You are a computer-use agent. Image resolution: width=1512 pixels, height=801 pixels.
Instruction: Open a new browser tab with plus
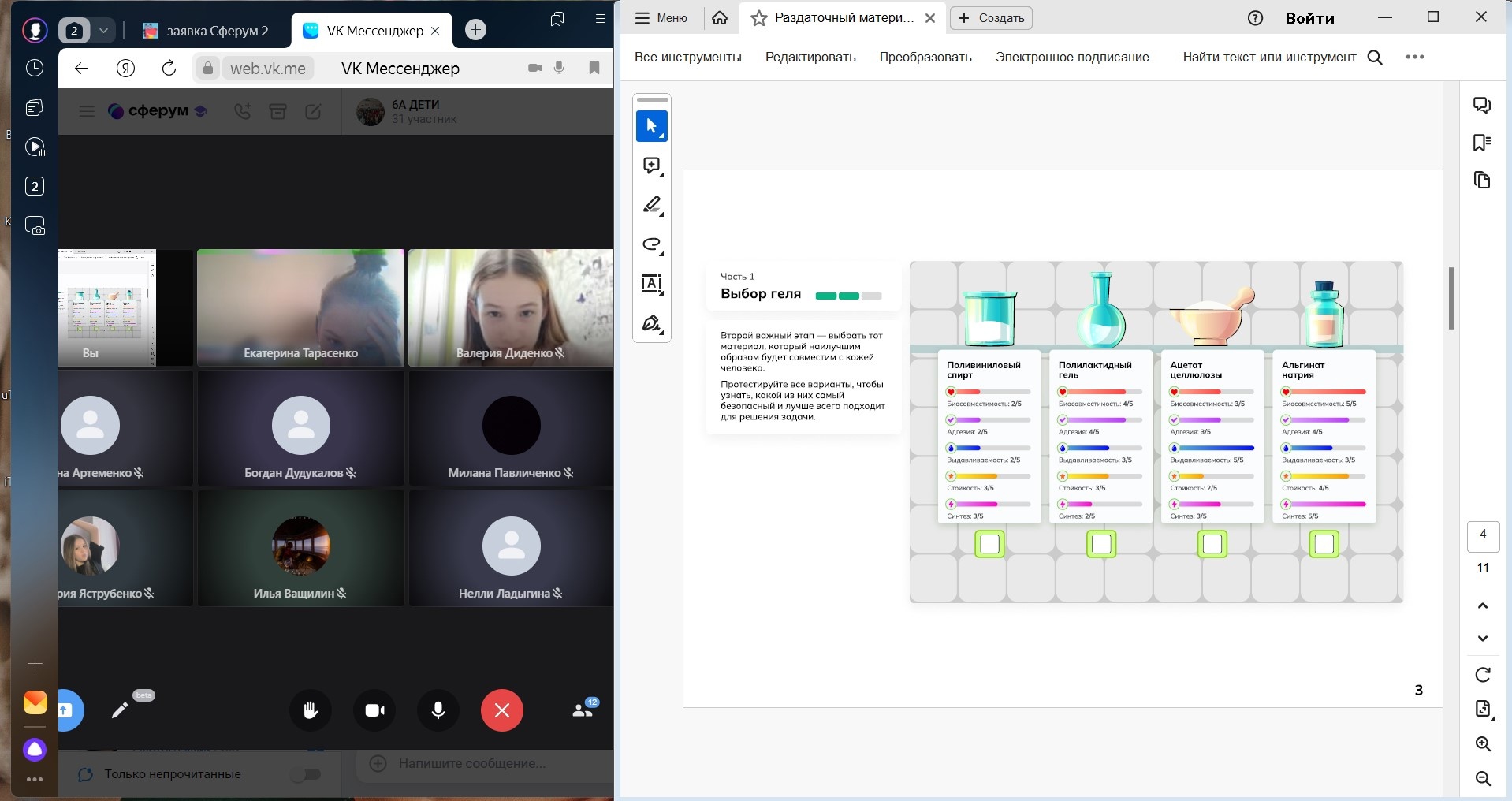[475, 30]
